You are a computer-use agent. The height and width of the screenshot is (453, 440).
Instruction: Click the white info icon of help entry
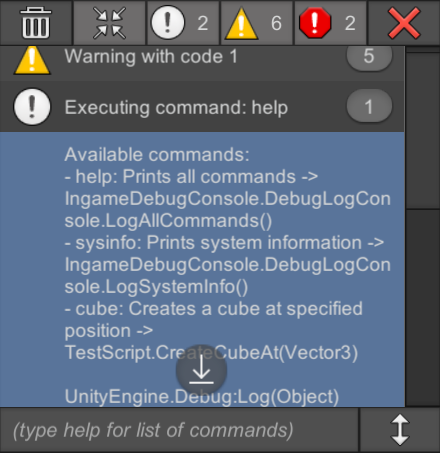coord(32,107)
